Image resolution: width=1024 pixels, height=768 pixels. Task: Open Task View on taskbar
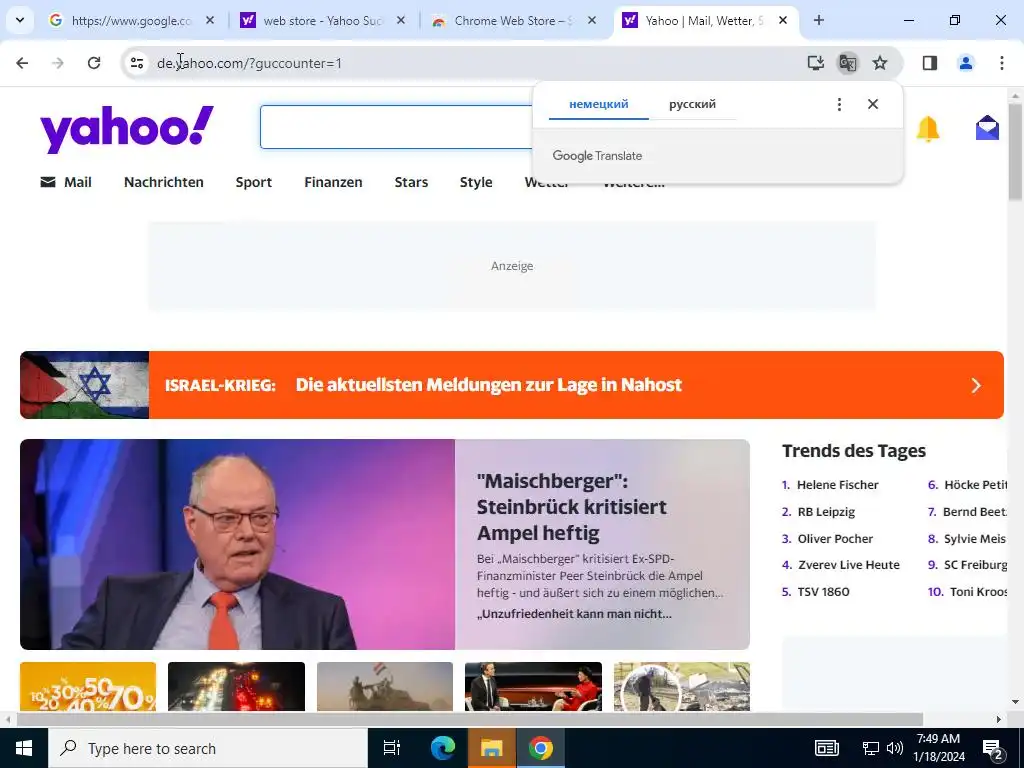click(x=392, y=748)
